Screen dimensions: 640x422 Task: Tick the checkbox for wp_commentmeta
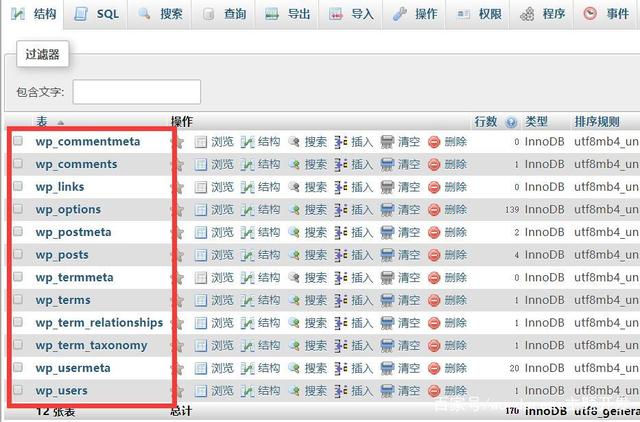18,141
